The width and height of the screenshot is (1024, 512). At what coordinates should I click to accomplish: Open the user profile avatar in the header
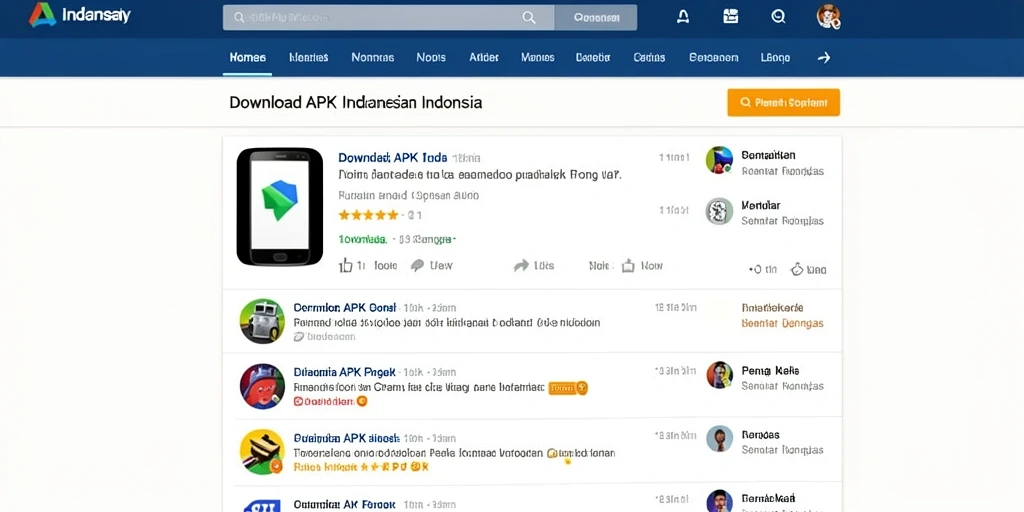tap(828, 16)
